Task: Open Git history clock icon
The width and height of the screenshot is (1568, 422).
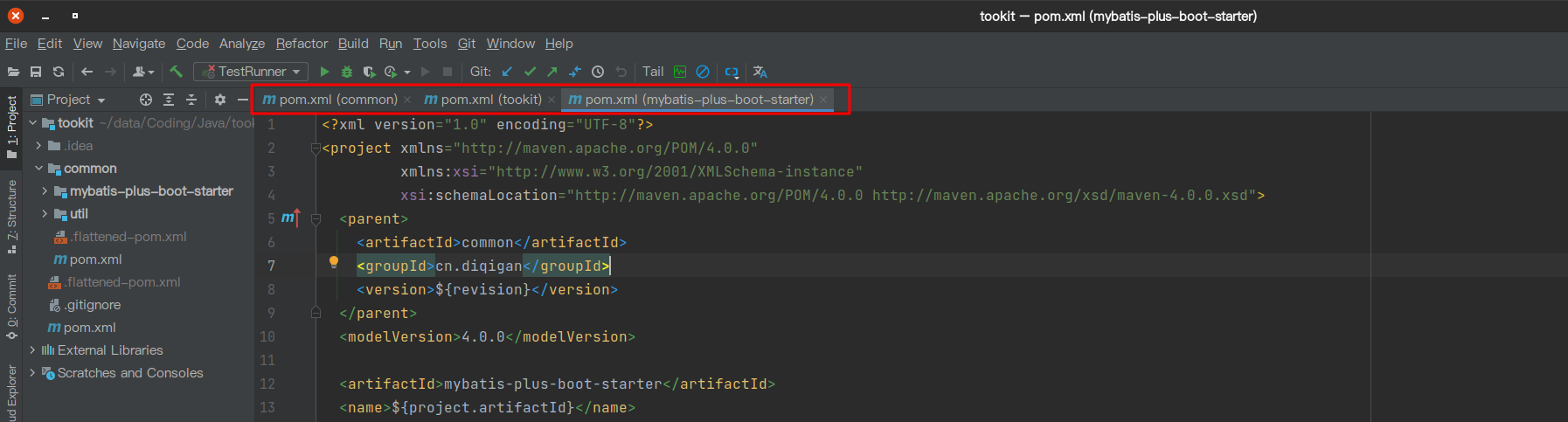Action: pos(598,72)
